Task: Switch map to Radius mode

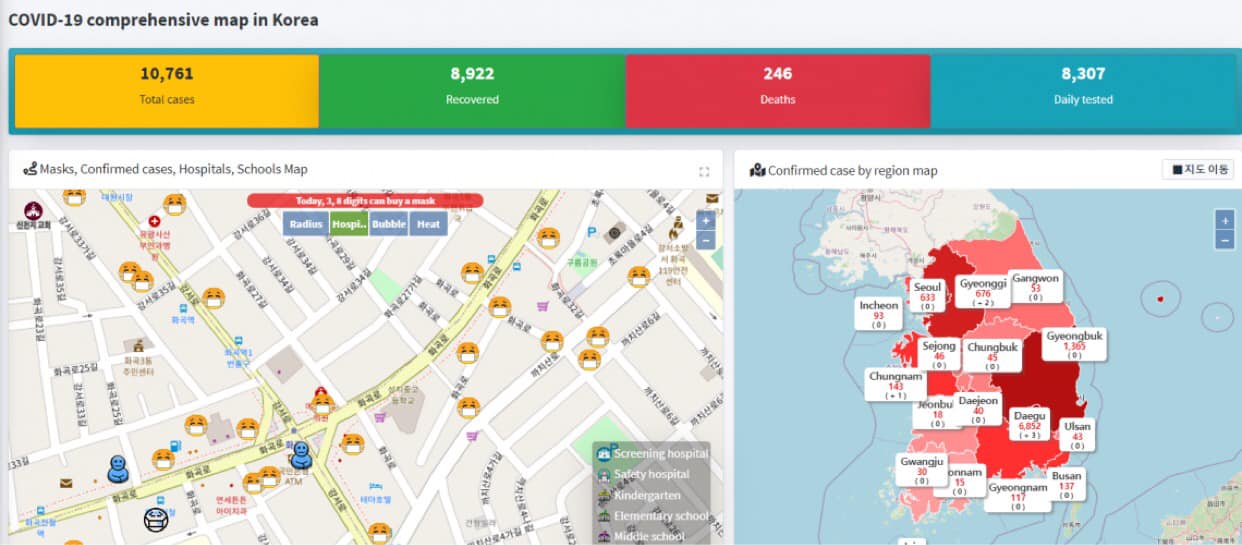Action: pyautogui.click(x=305, y=224)
